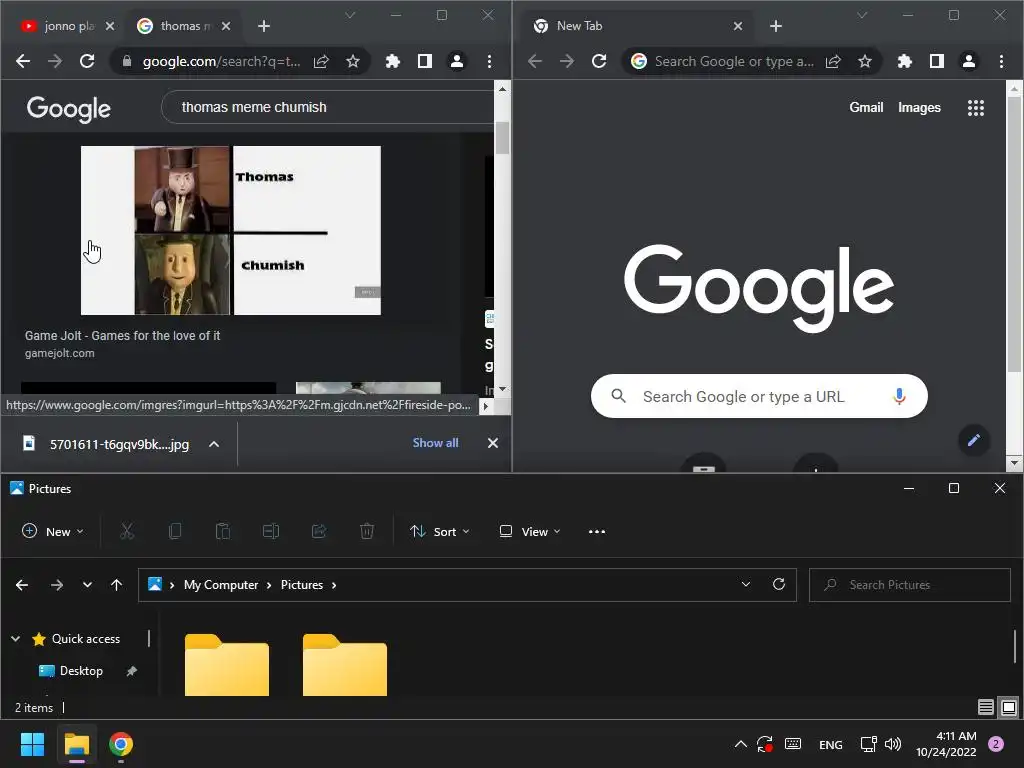1024x768 pixels.
Task: Open the profile avatar in the right Chrome window
Action: tap(968, 61)
